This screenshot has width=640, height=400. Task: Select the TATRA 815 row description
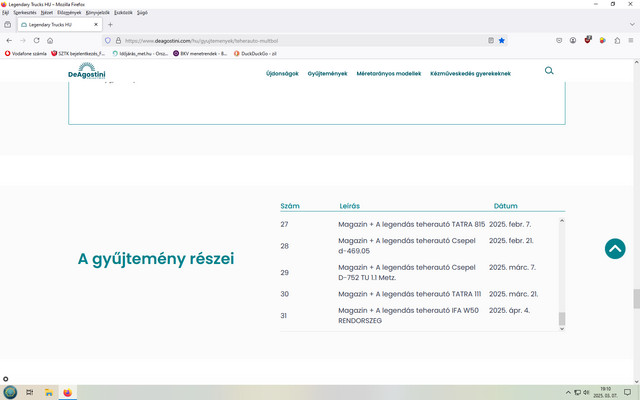coord(411,224)
